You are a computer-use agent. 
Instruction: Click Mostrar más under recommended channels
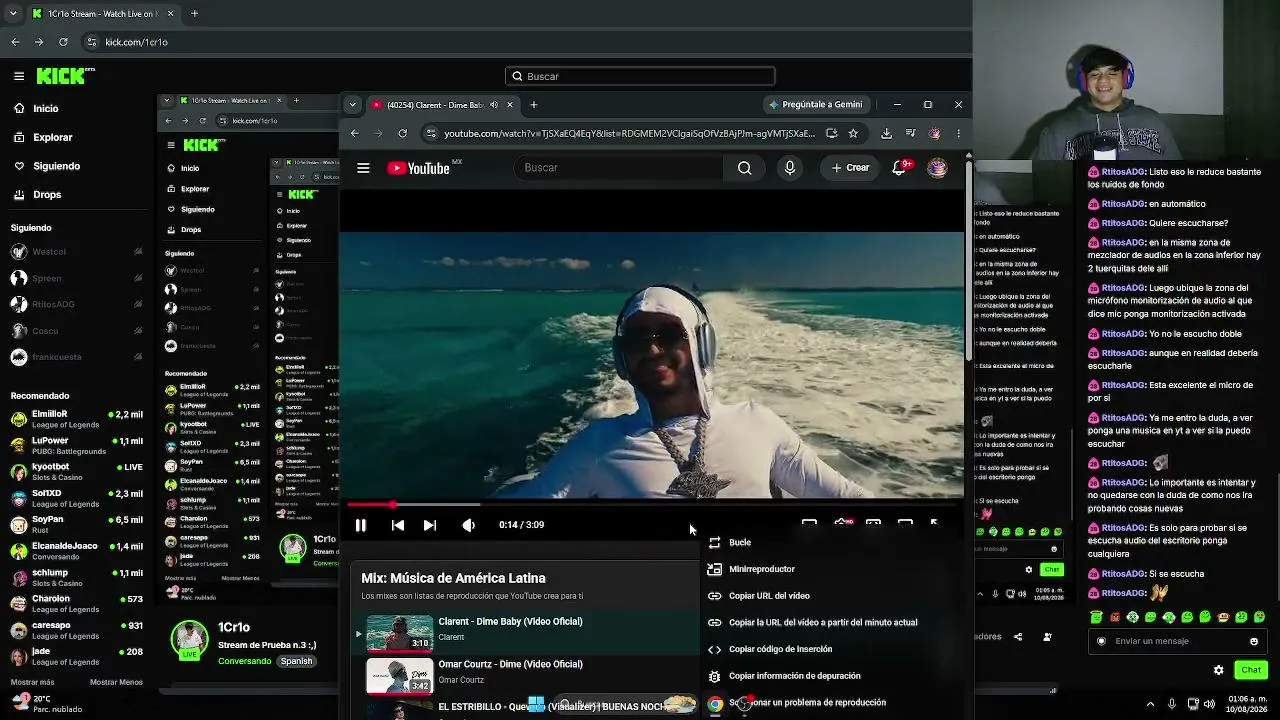[x=32, y=682]
